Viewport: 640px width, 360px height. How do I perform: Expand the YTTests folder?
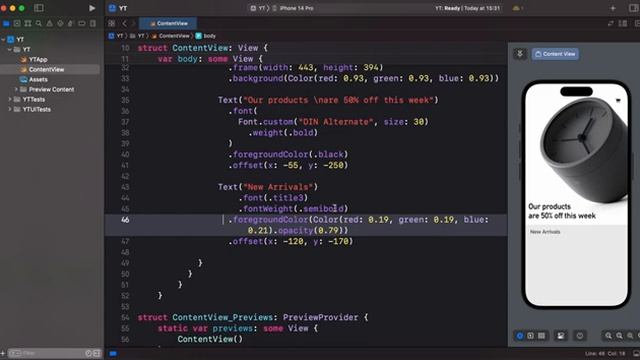(x=9, y=99)
